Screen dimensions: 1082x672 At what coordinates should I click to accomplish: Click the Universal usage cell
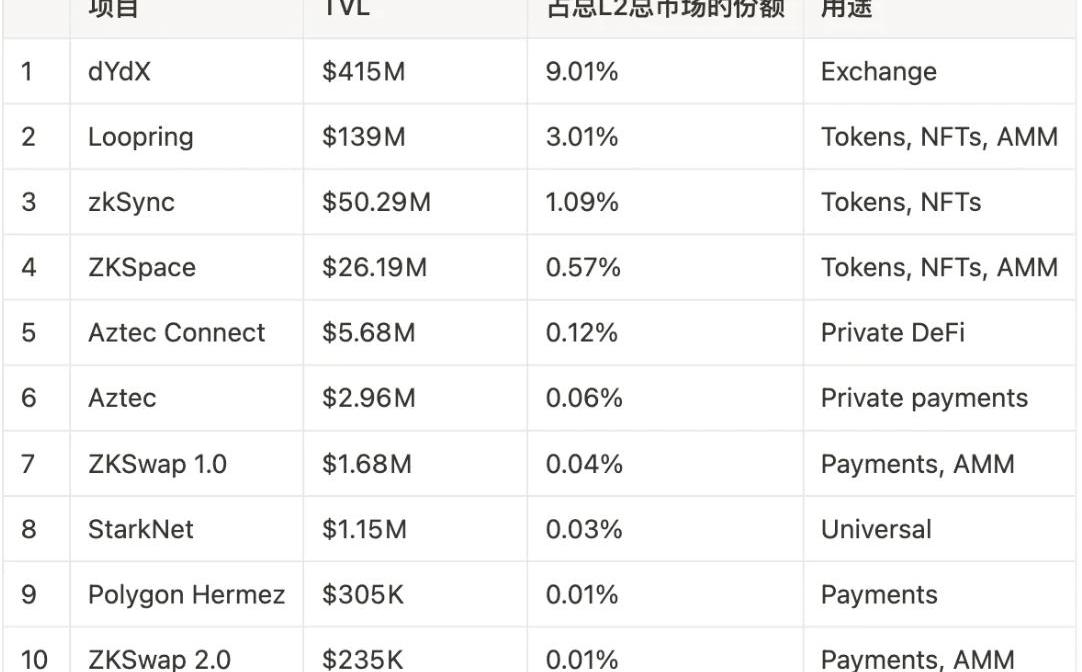click(x=876, y=529)
